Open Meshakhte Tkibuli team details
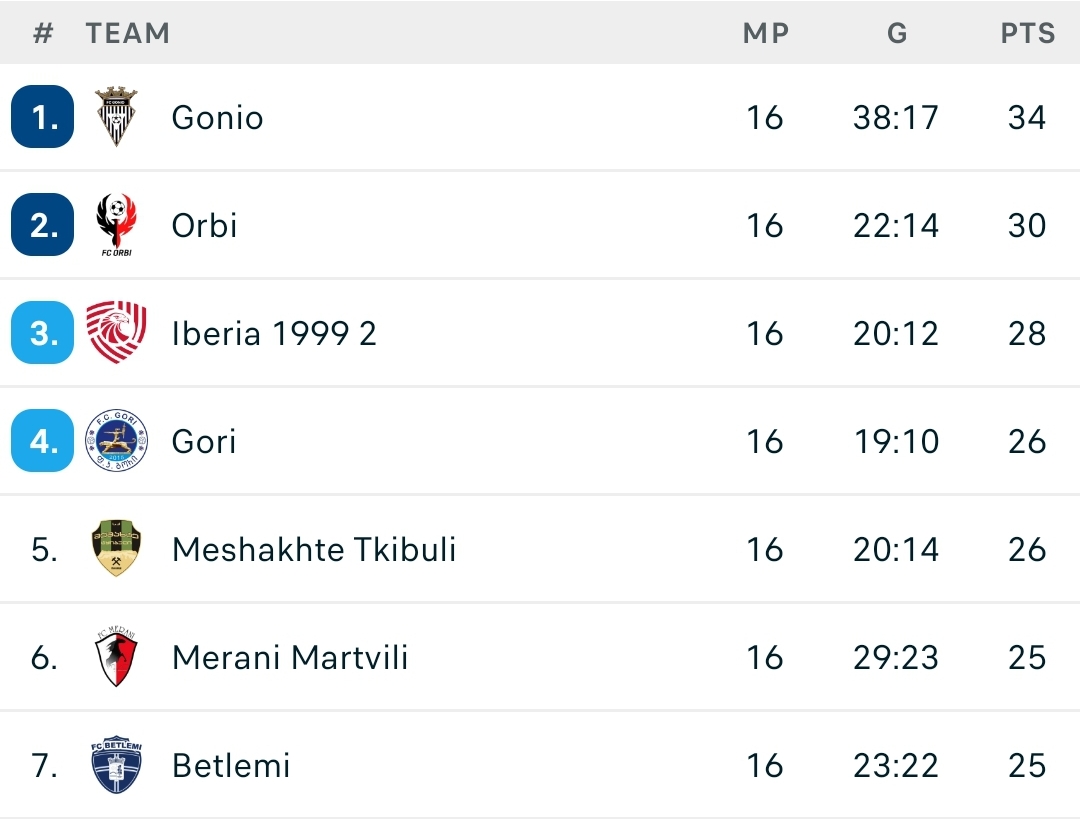 pos(314,550)
